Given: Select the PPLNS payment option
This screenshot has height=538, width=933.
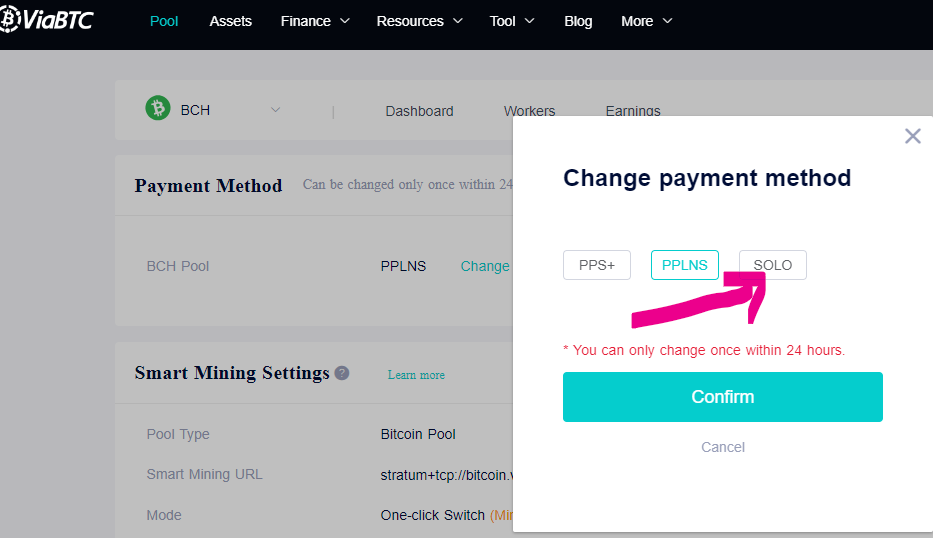Looking at the screenshot, I should point(685,265).
